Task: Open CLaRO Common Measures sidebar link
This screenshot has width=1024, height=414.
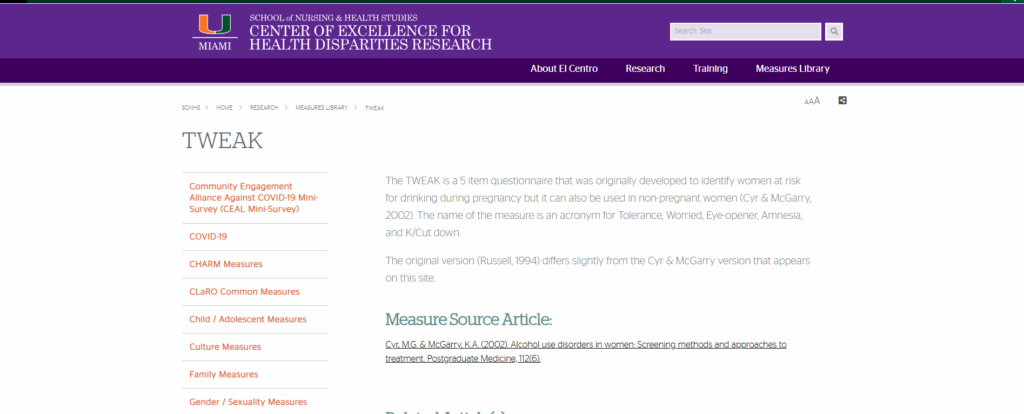Action: point(244,292)
